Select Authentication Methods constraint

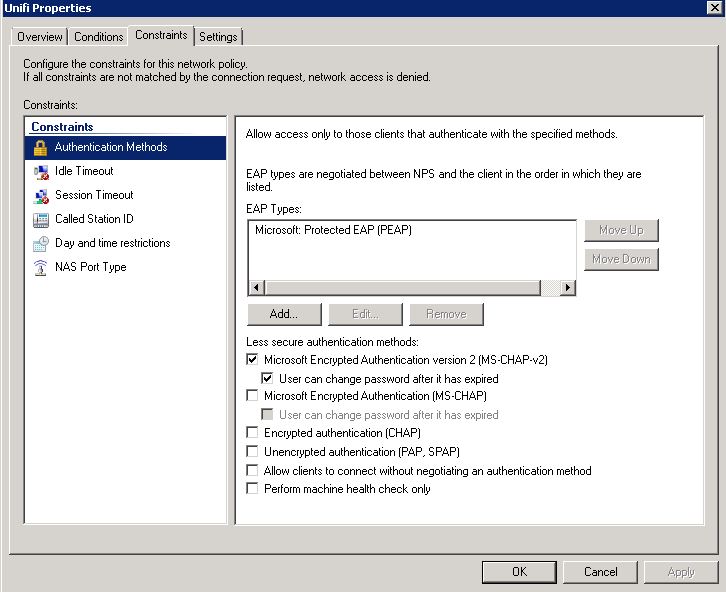125,148
